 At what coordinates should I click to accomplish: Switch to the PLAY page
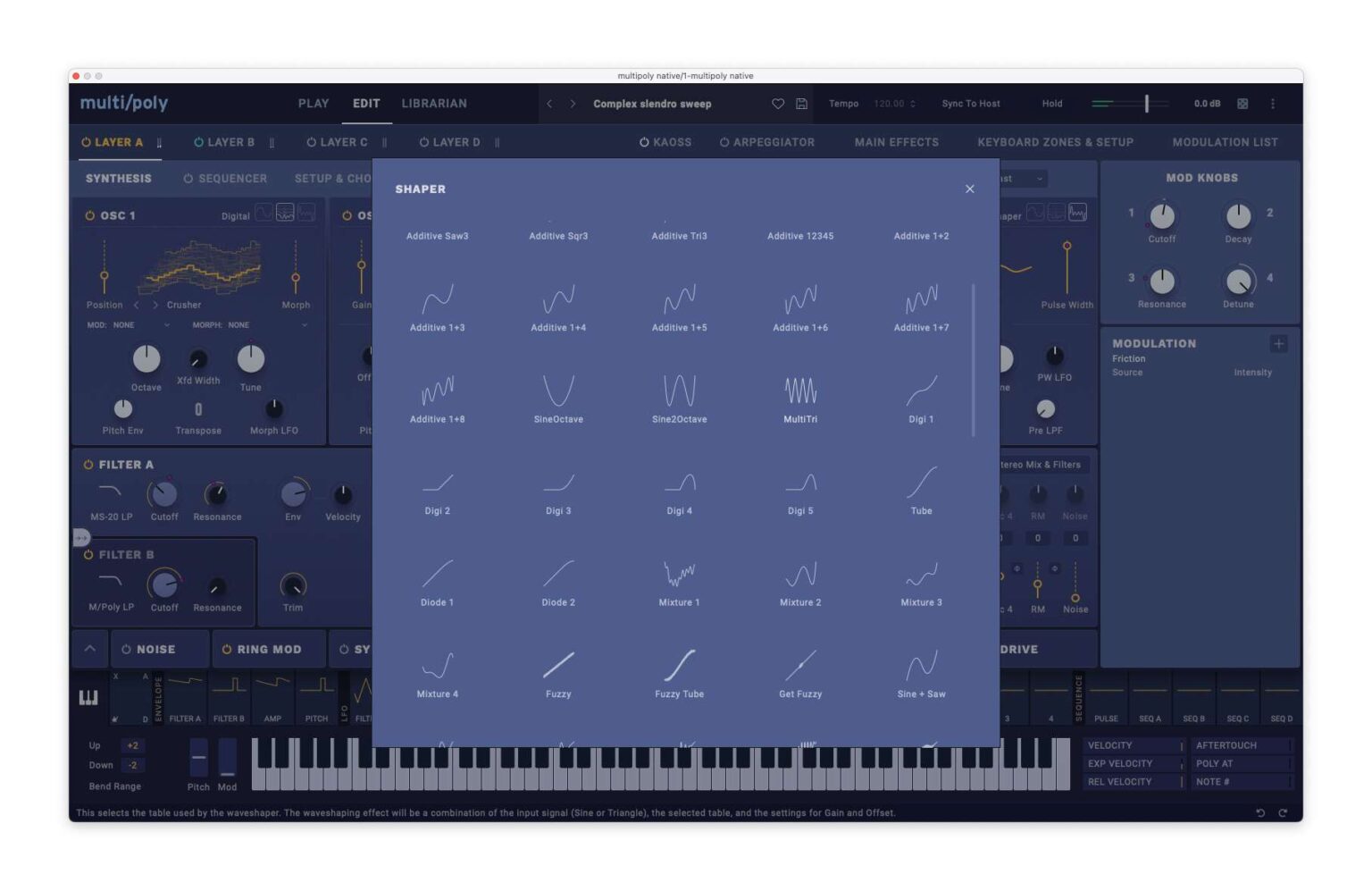314,104
